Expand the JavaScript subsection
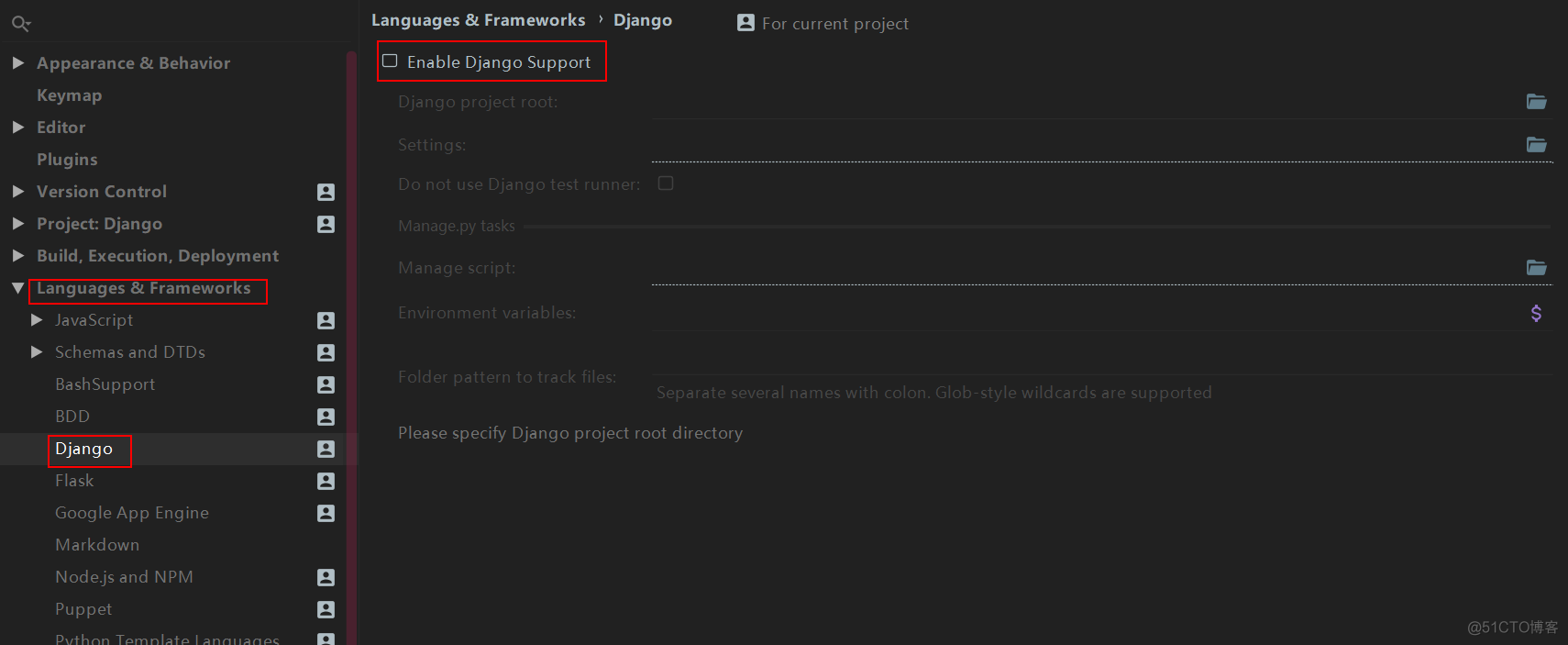This screenshot has height=645, width=1568. point(37,320)
